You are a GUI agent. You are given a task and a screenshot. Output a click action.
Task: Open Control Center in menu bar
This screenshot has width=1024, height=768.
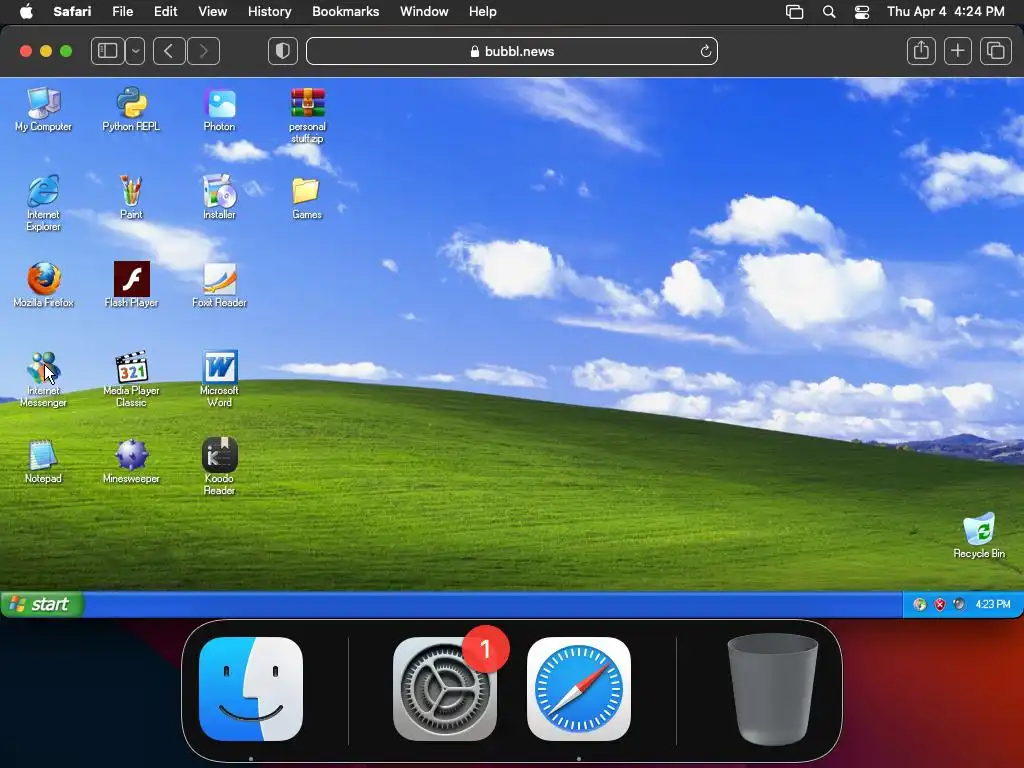(861, 12)
